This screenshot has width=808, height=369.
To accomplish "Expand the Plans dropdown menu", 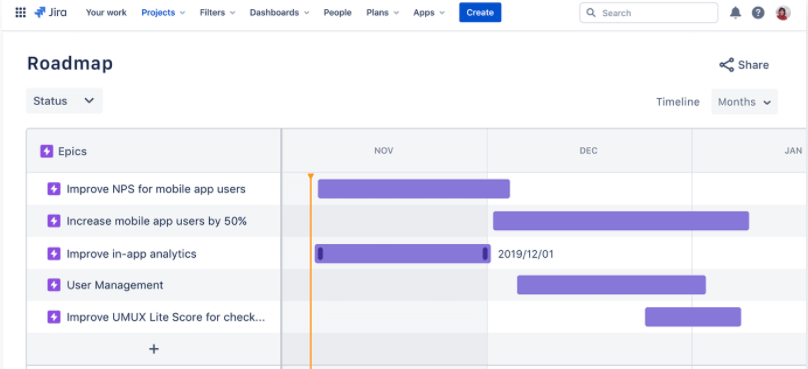I will pos(382,13).
